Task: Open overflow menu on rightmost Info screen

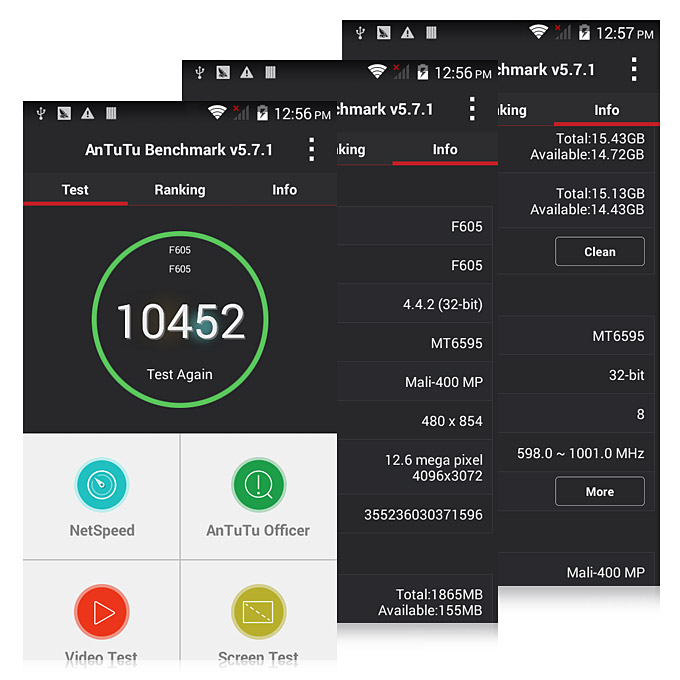Action: (x=634, y=69)
